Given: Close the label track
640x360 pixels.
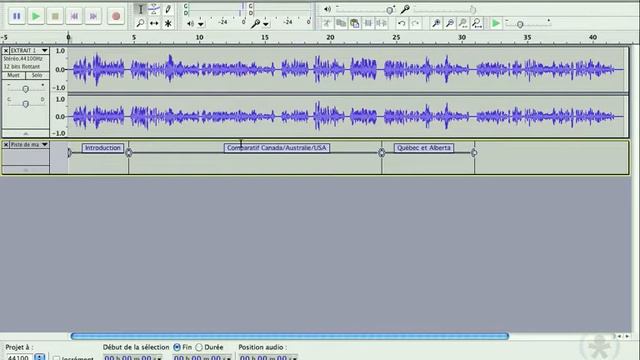Looking at the screenshot, I should (x=6, y=144).
